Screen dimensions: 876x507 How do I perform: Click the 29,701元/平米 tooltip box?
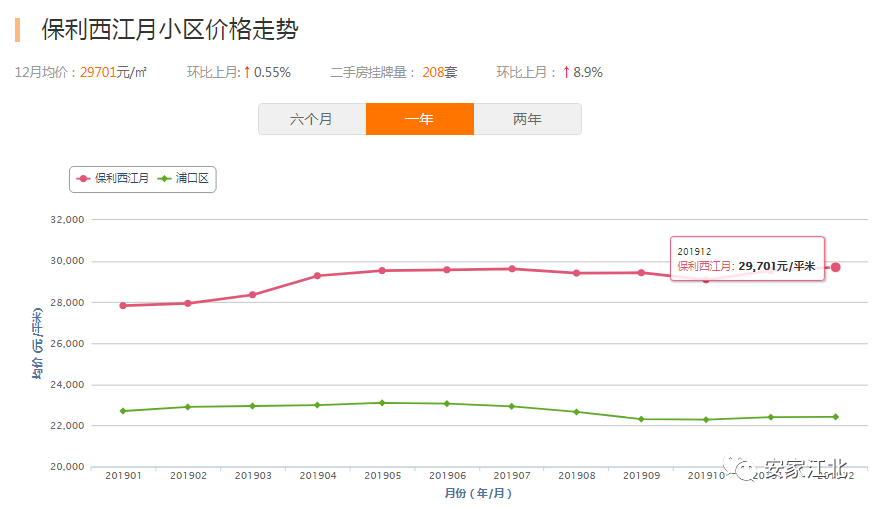coord(748,259)
